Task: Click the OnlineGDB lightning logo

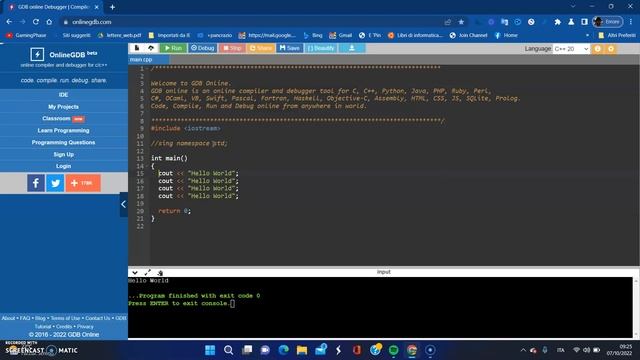Action: pyautogui.click(x=37, y=54)
